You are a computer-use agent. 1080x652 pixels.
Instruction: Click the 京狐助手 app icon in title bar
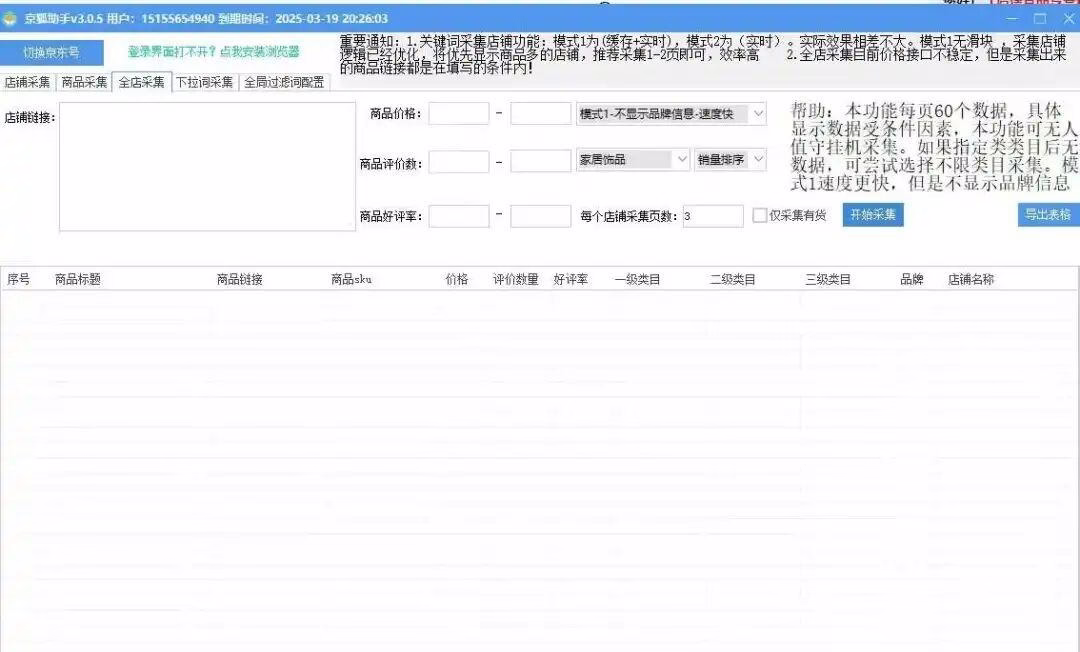[x=11, y=18]
